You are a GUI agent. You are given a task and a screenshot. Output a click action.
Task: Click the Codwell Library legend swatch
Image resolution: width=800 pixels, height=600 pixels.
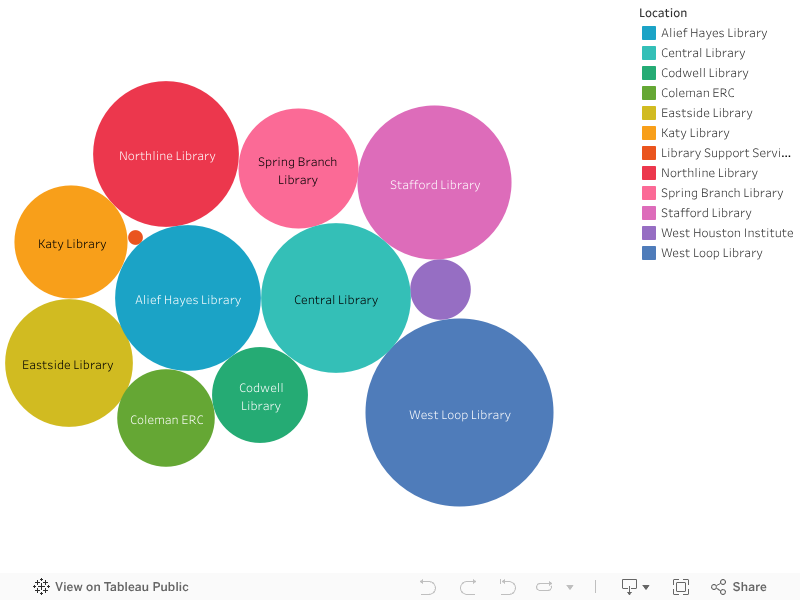(x=649, y=73)
